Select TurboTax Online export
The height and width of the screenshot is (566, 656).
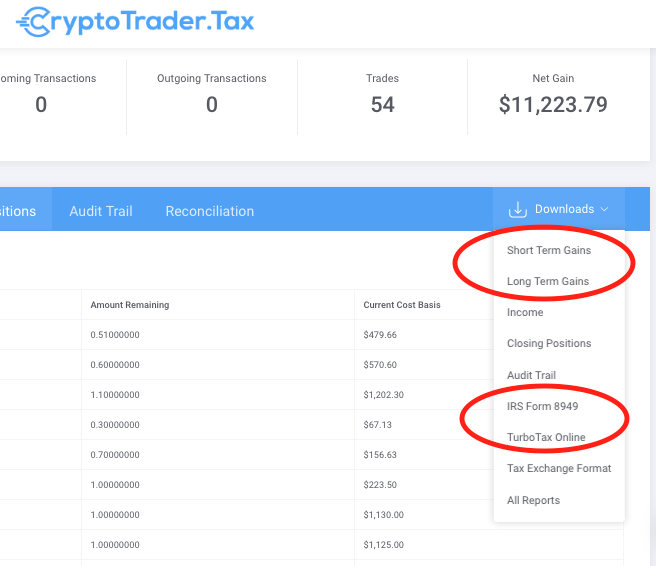546,437
